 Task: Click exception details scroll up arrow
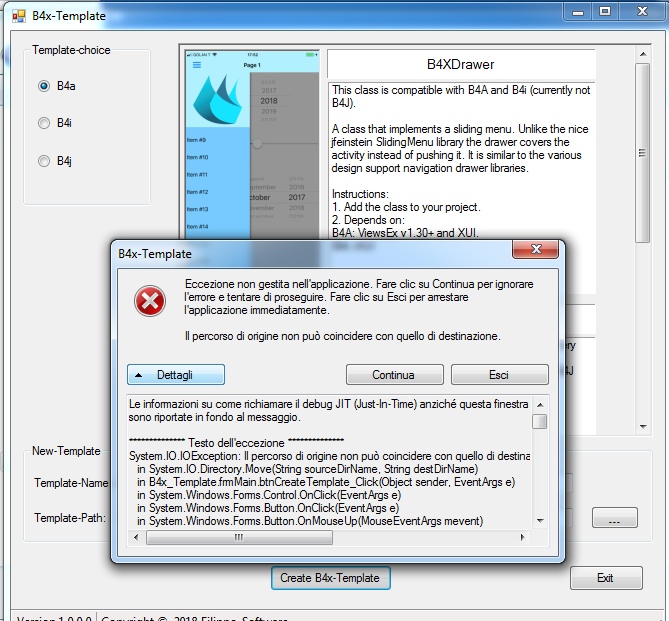coord(540,405)
